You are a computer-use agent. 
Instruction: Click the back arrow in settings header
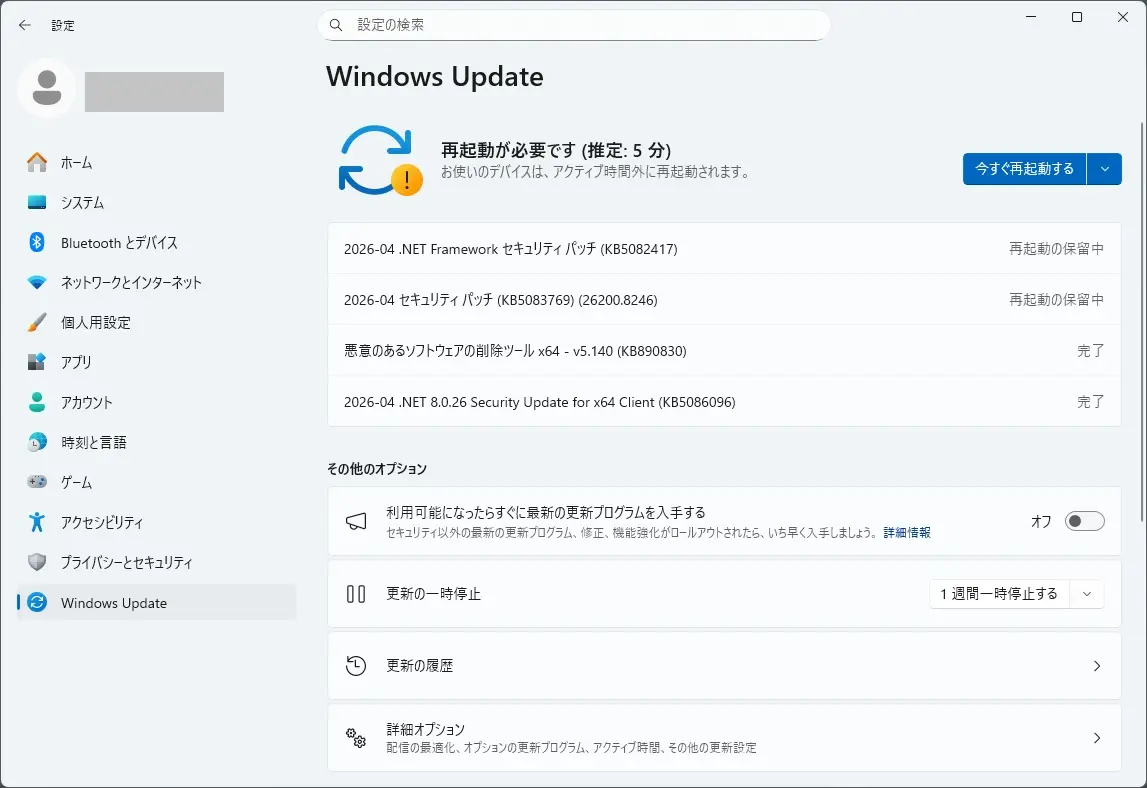[x=25, y=25]
